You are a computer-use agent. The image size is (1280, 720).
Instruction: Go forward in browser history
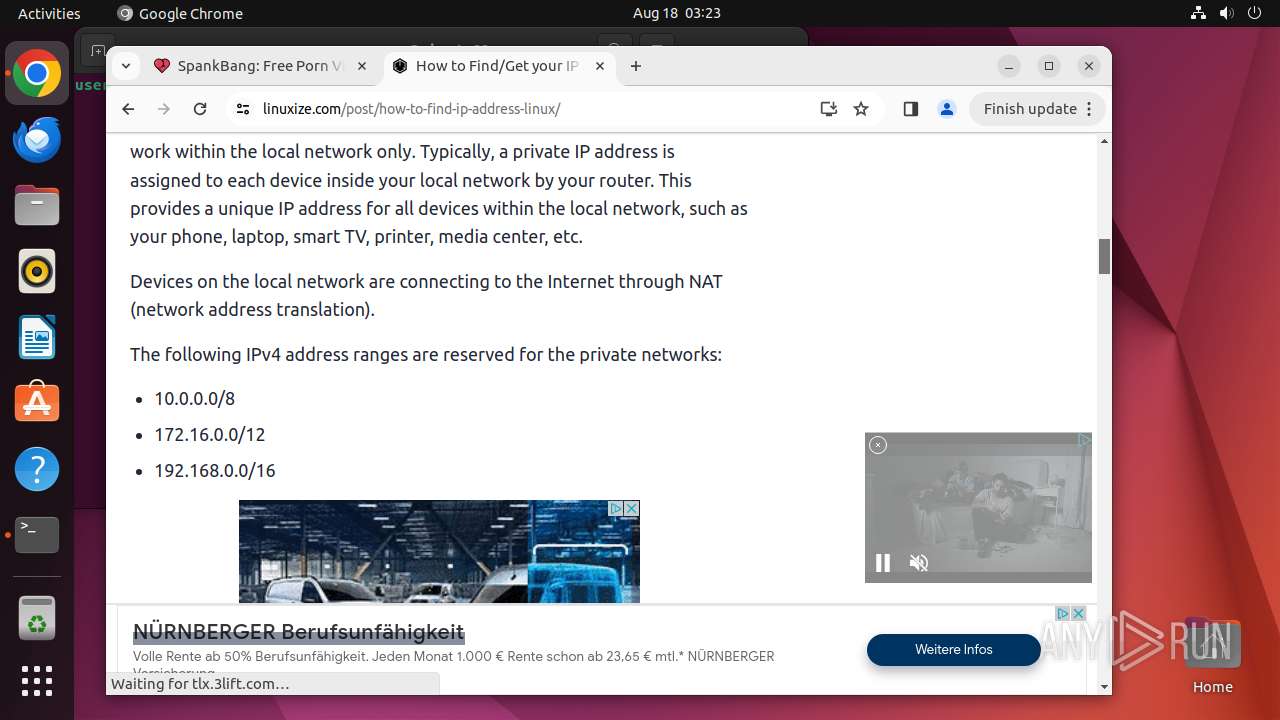164,109
